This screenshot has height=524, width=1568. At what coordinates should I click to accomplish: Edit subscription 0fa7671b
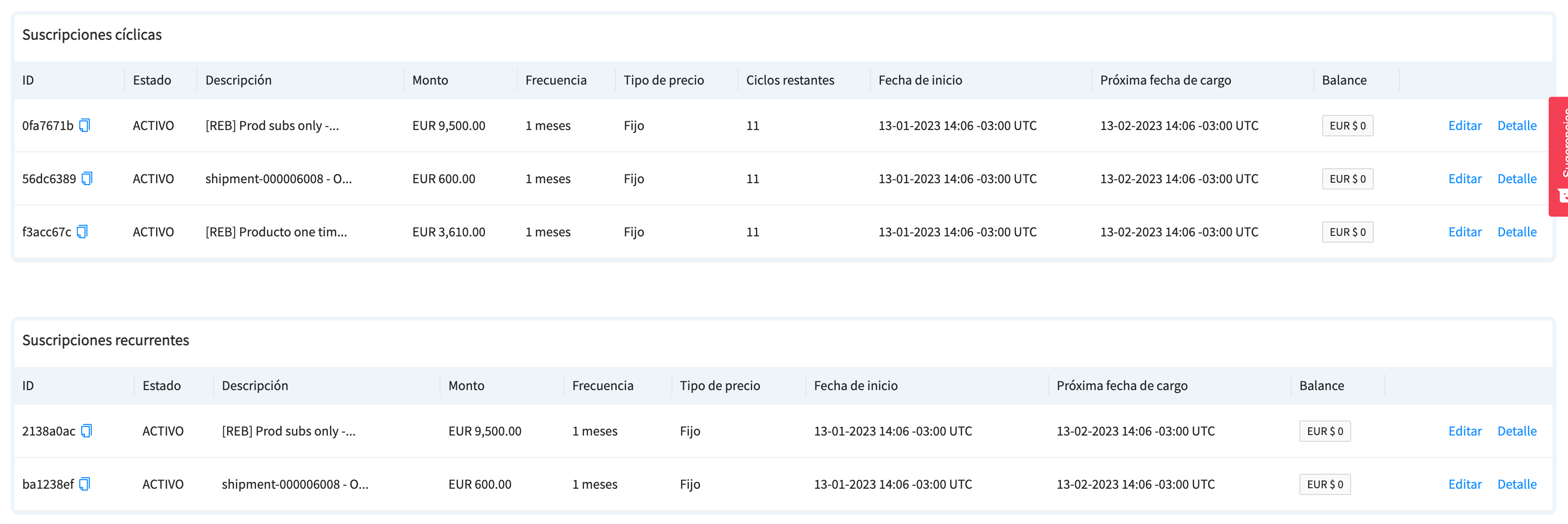pyautogui.click(x=1464, y=126)
